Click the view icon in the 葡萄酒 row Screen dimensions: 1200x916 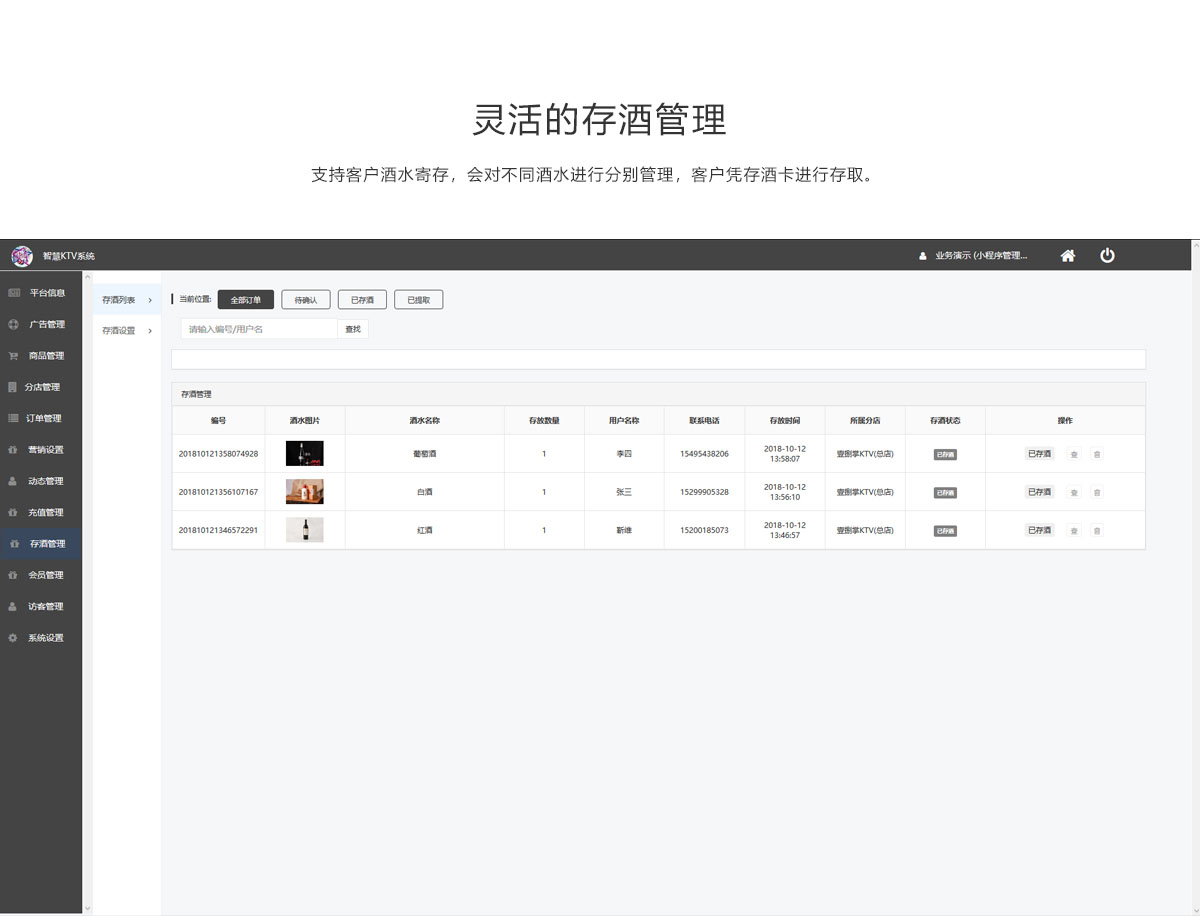1074,454
